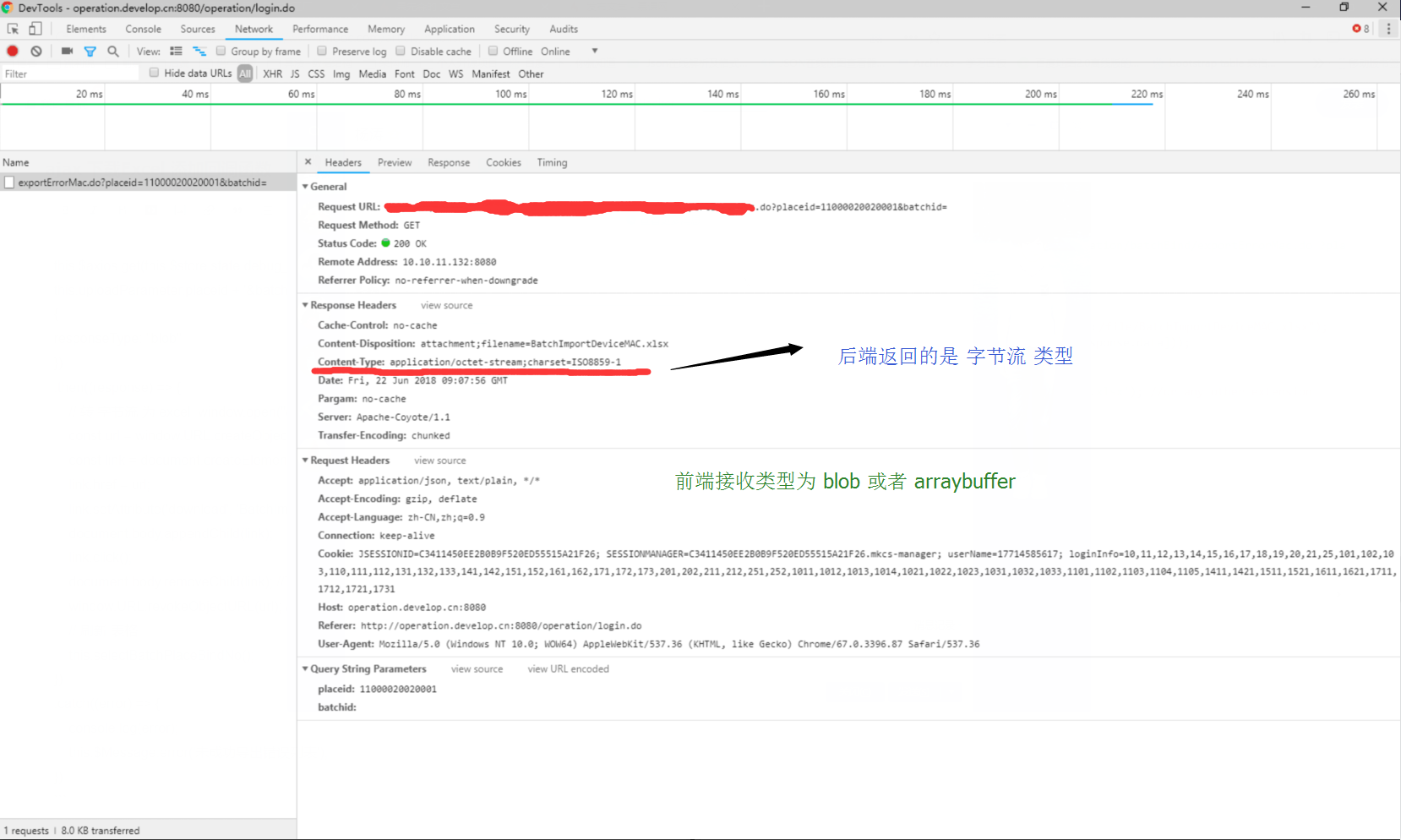Filter requests by JS
Screen dimensions: 1401x840
(295, 74)
